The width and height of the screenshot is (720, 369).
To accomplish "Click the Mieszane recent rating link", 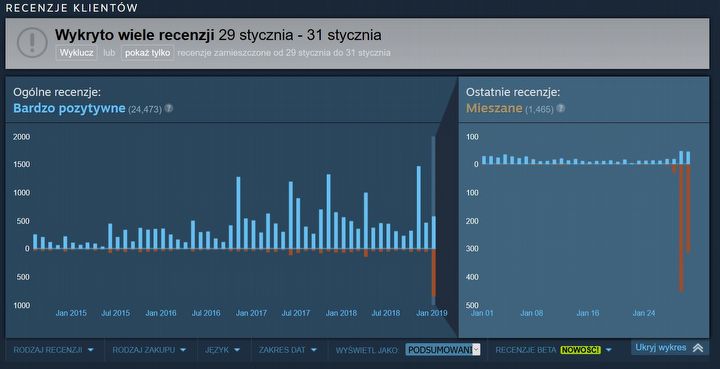I will click(x=494, y=108).
